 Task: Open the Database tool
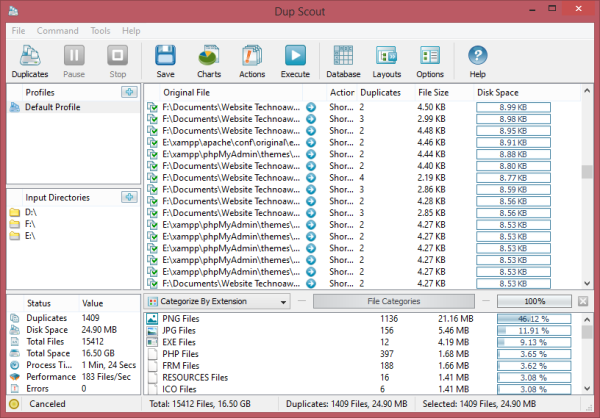(343, 56)
